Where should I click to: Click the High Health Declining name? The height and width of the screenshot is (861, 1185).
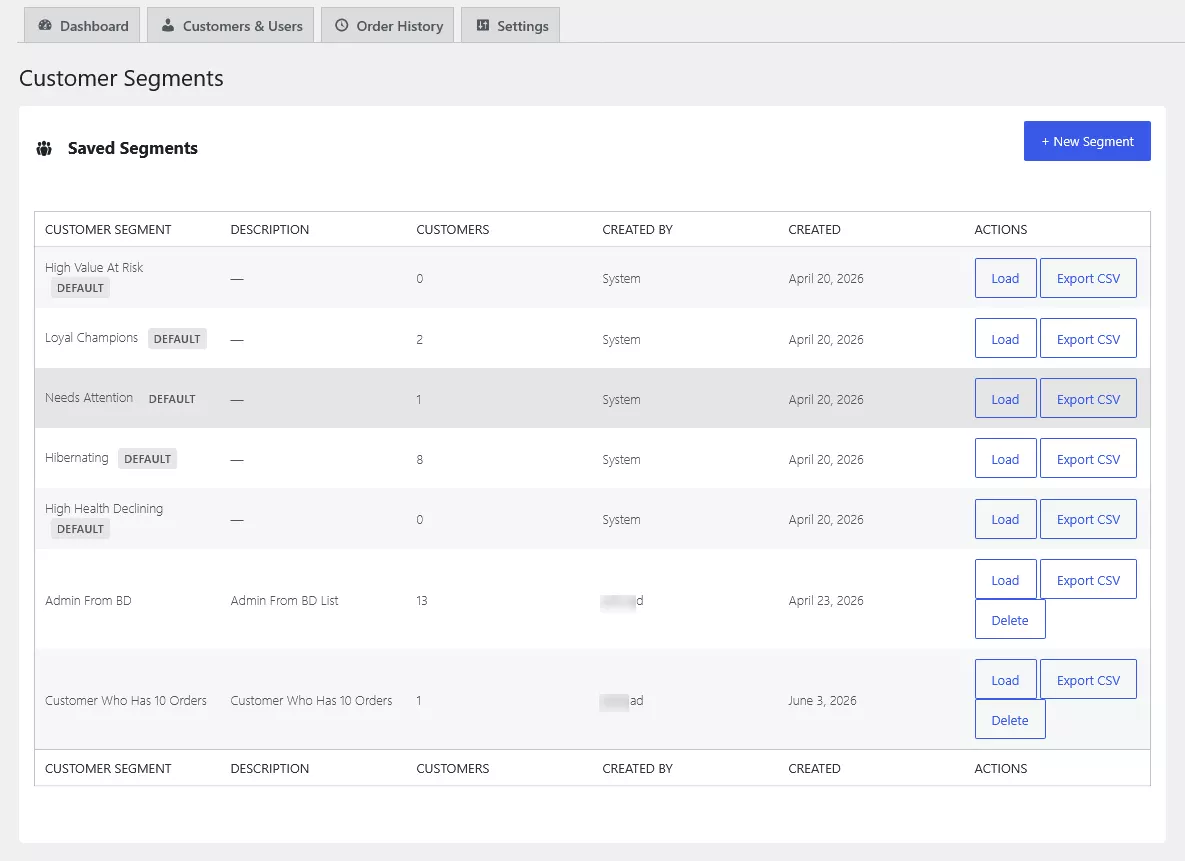point(104,509)
